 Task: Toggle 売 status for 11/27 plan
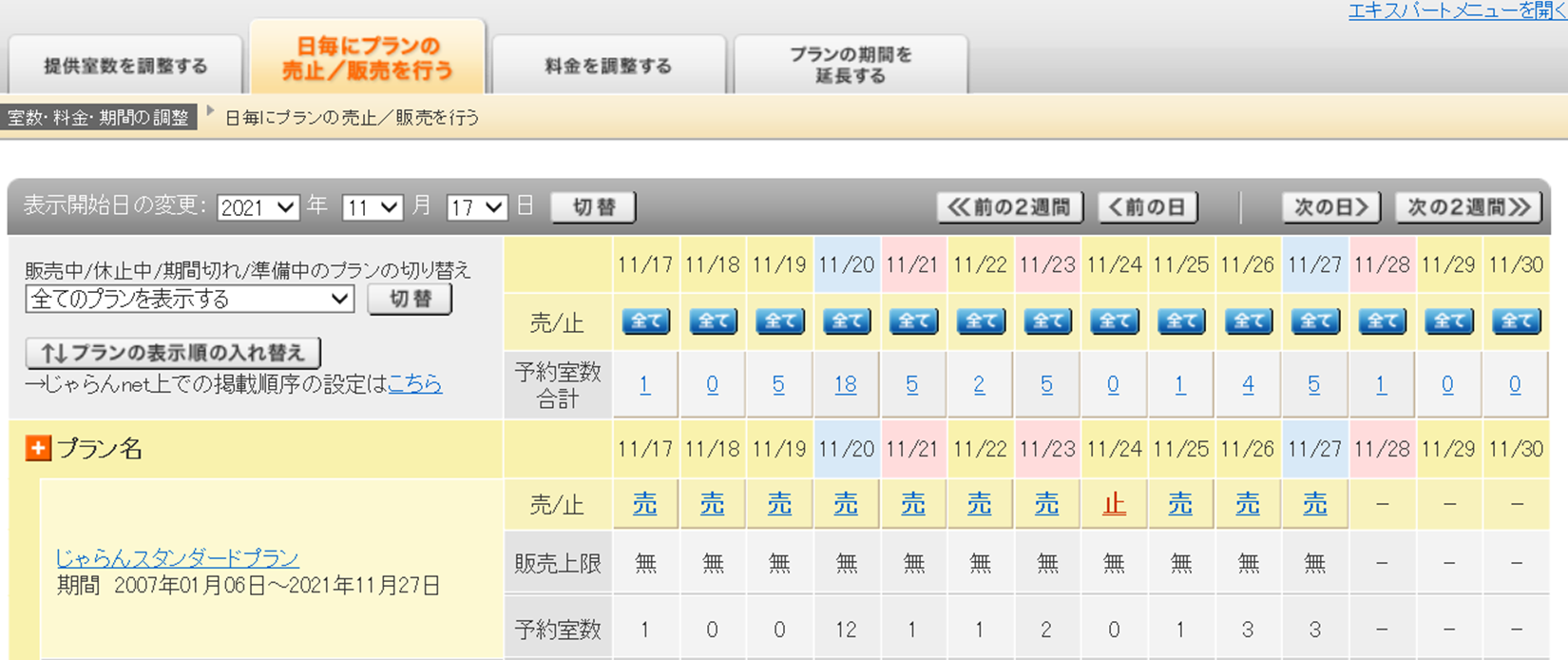(x=1314, y=504)
